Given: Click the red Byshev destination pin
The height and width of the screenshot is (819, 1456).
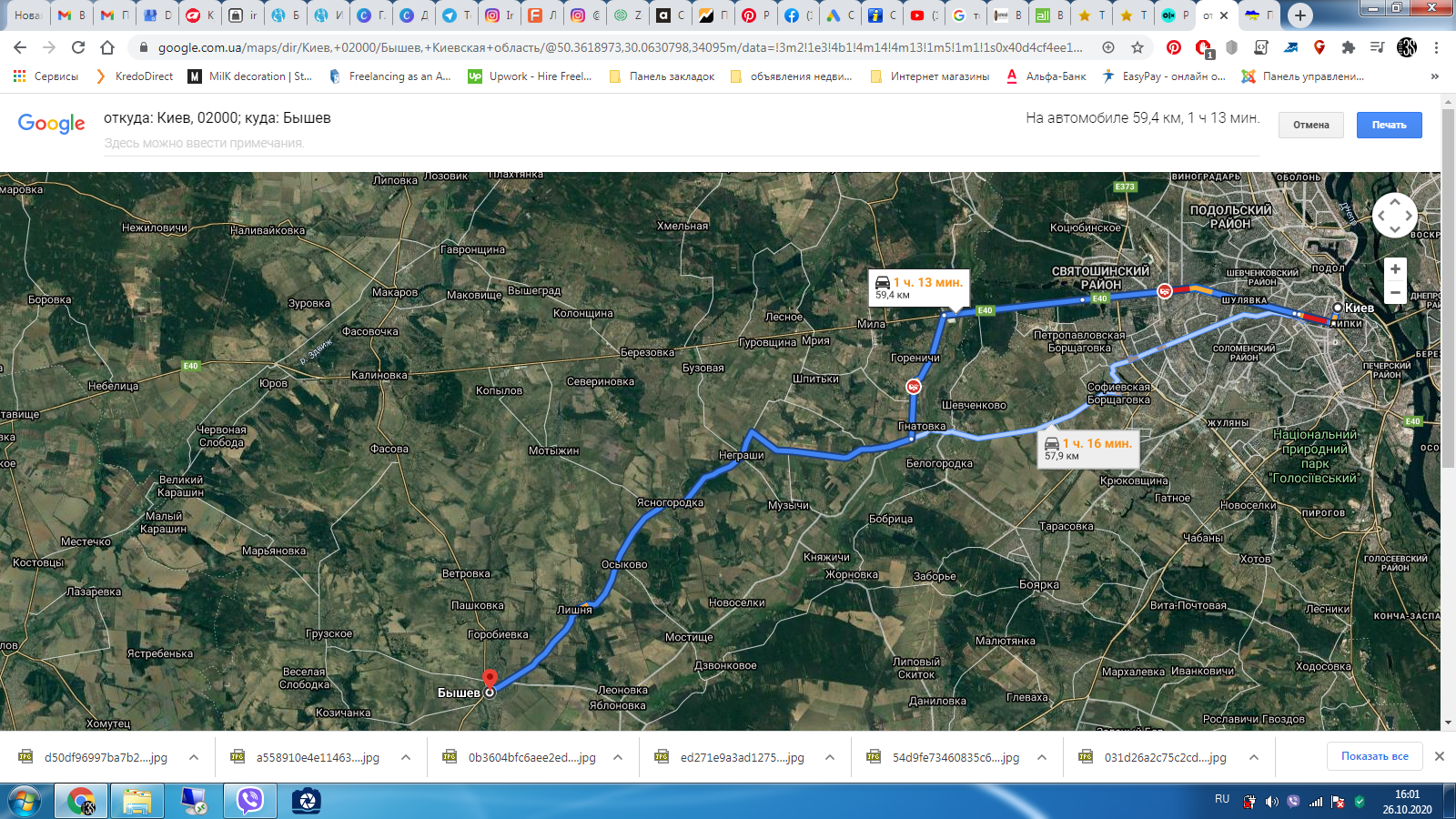Looking at the screenshot, I should pyautogui.click(x=490, y=680).
